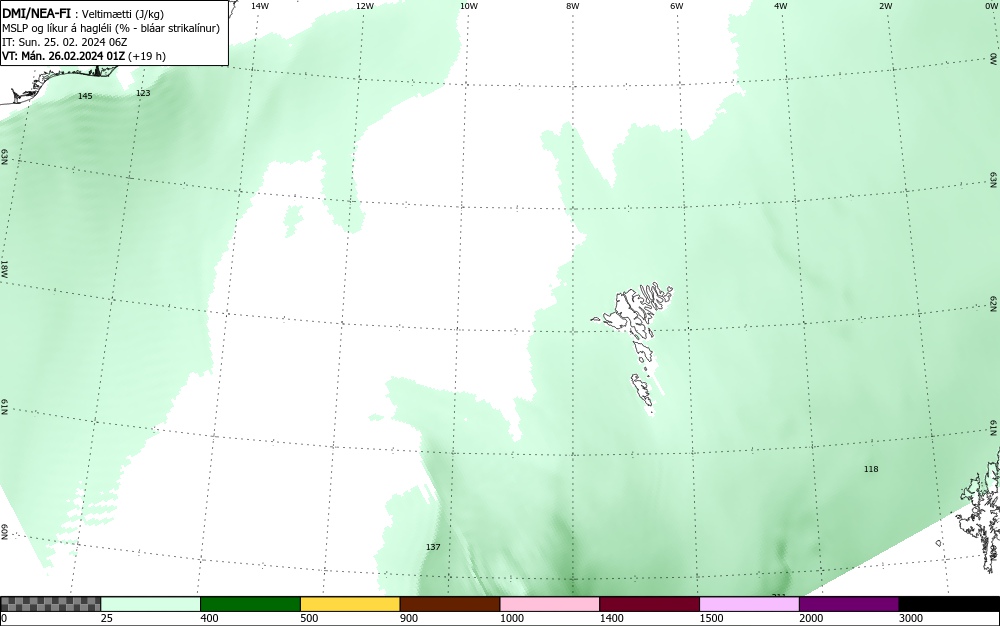1000x626 pixels.
Task: Click the gray checkered 0–25 legend swatch
Action: (50, 604)
